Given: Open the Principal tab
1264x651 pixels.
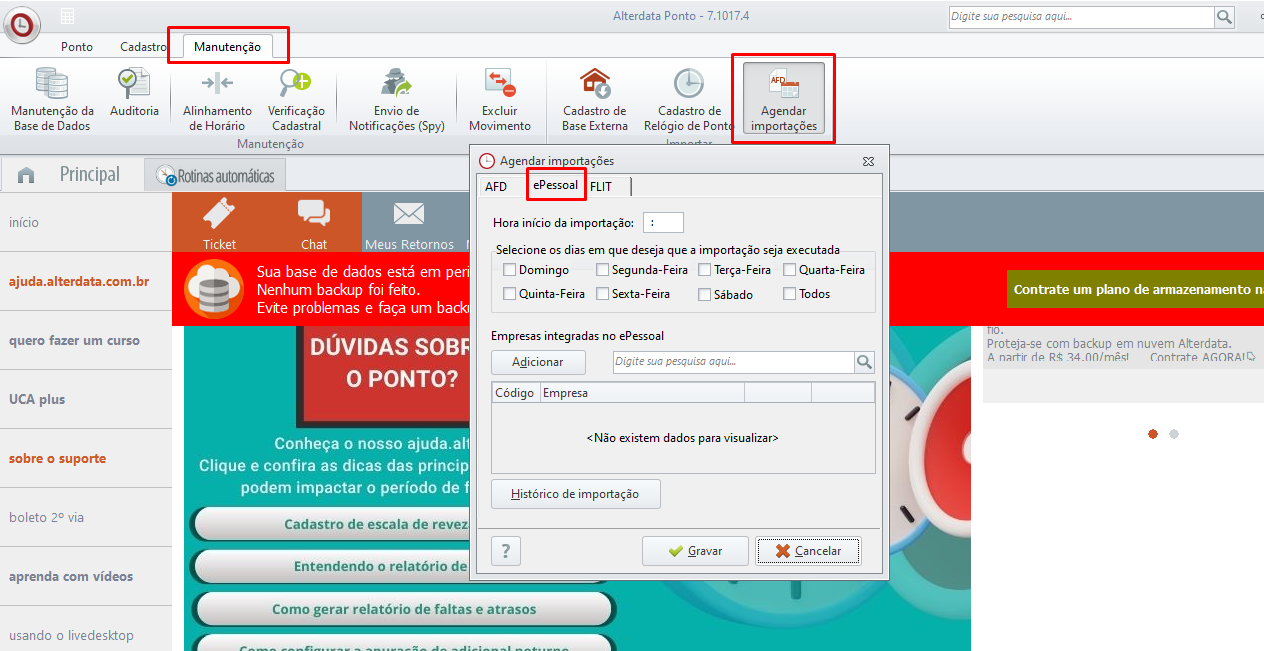Looking at the screenshot, I should tap(89, 175).
